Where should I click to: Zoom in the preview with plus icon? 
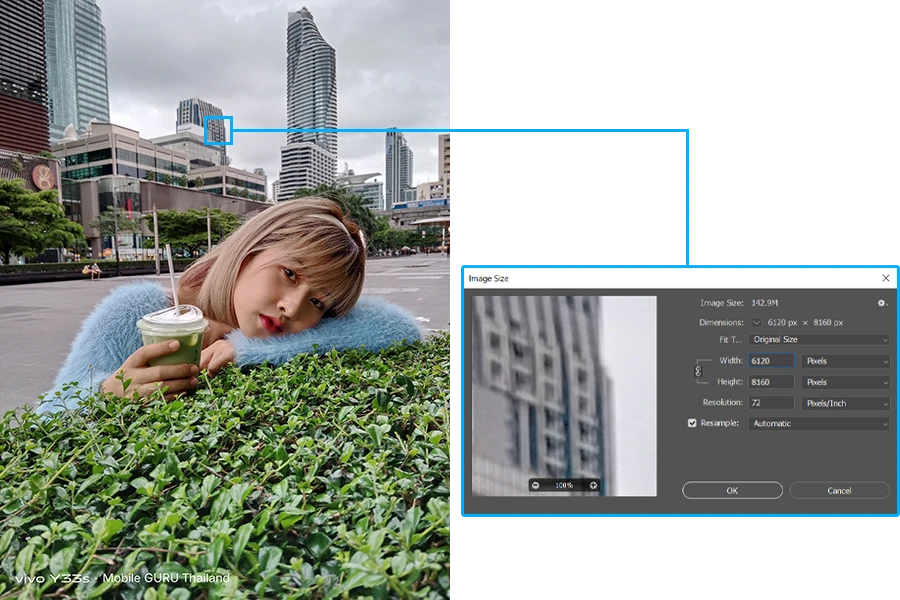coord(593,485)
